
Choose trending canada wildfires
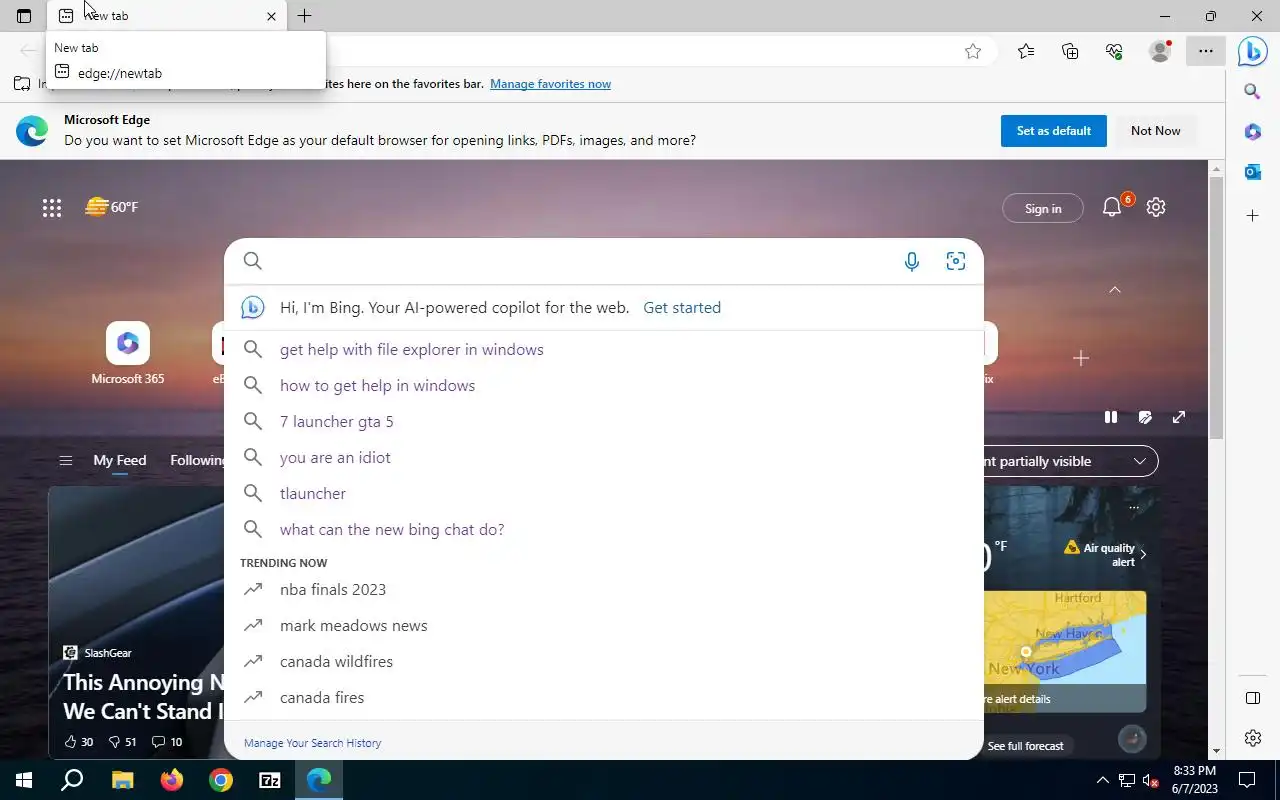(604, 662)
